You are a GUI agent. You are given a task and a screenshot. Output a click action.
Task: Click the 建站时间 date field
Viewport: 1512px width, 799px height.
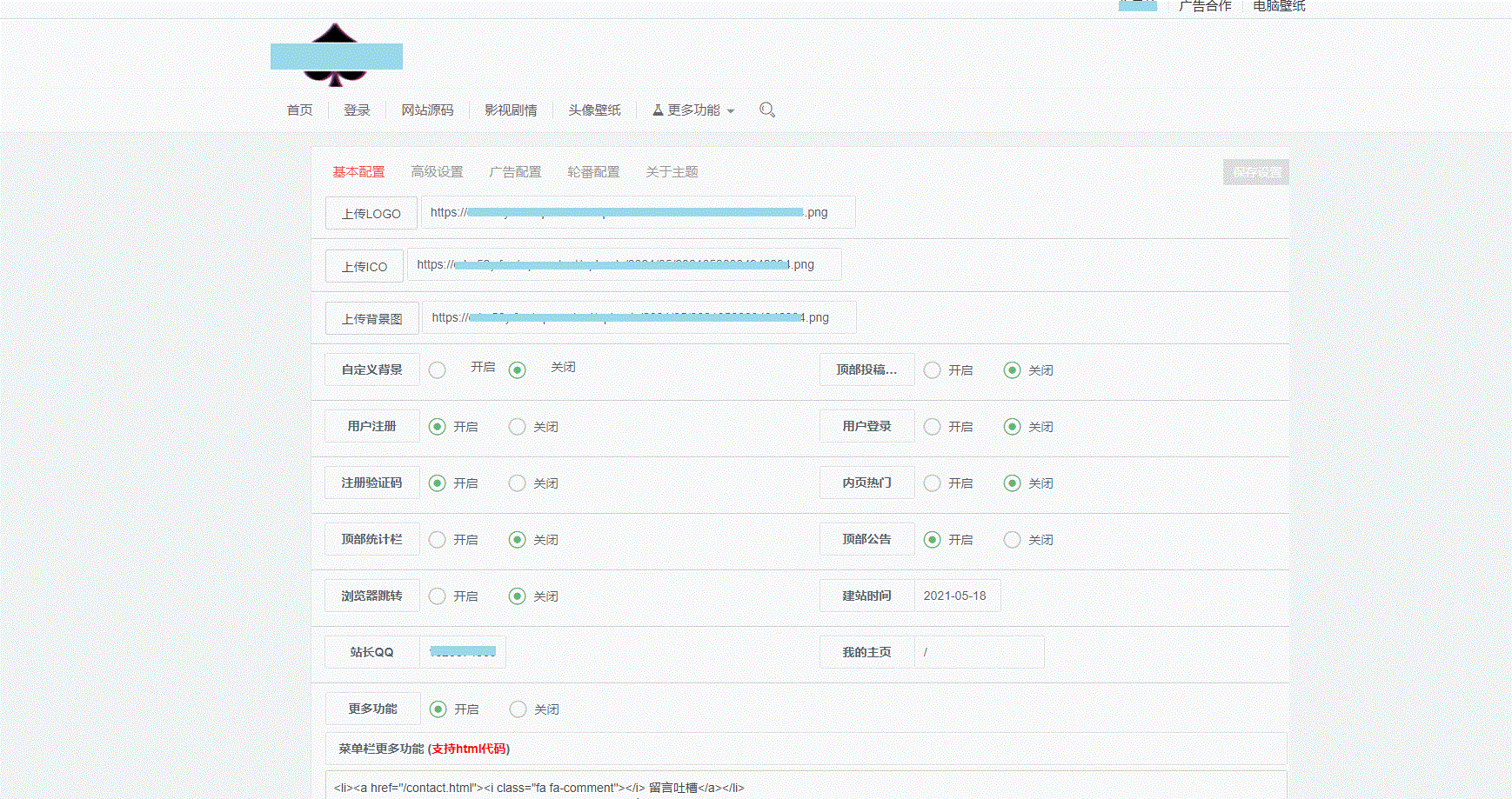pos(957,596)
